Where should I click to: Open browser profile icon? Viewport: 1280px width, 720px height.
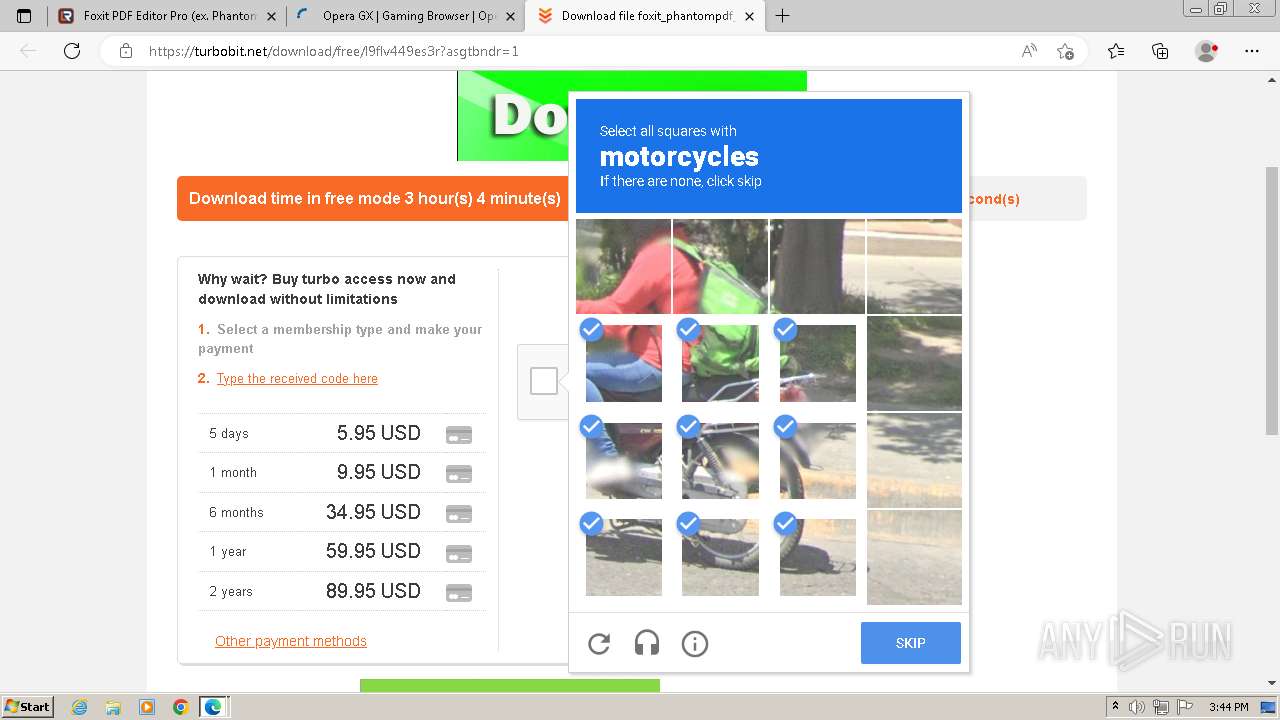[1207, 51]
